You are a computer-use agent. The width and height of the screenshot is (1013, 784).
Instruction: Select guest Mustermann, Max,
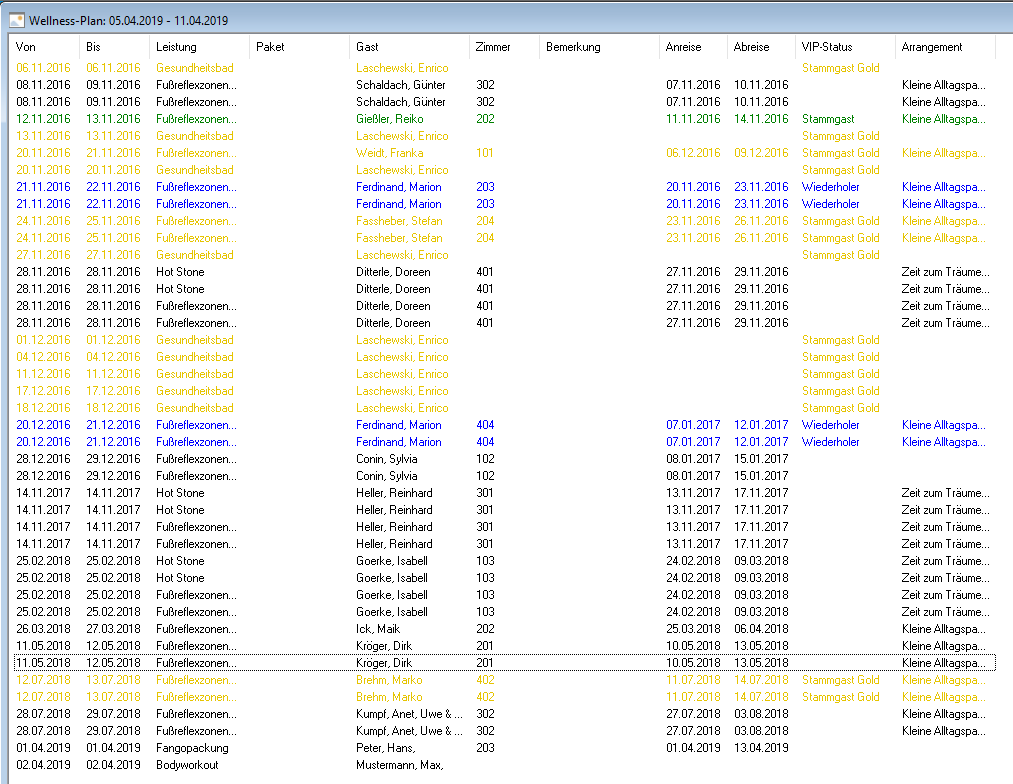(x=400, y=765)
